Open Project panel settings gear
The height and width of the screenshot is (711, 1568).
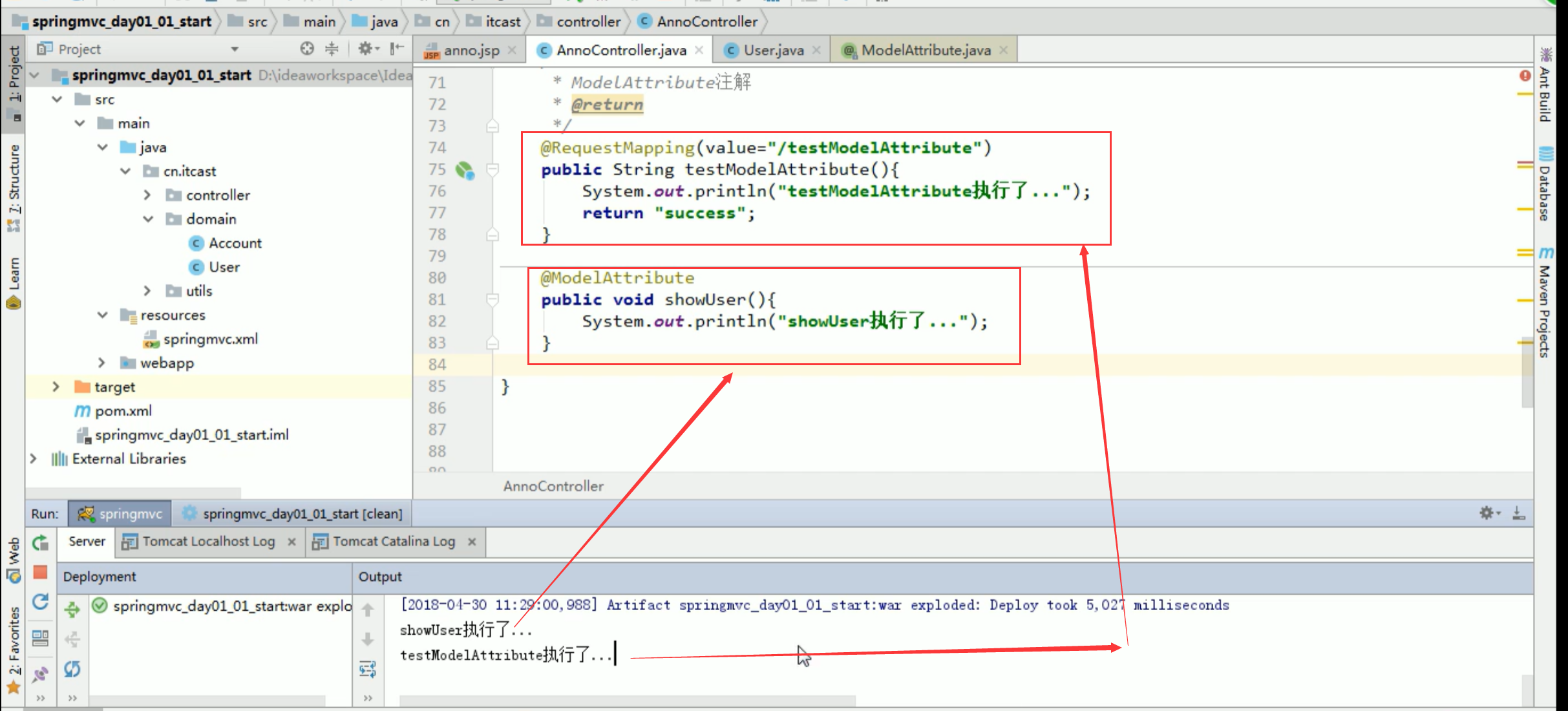pos(366,48)
